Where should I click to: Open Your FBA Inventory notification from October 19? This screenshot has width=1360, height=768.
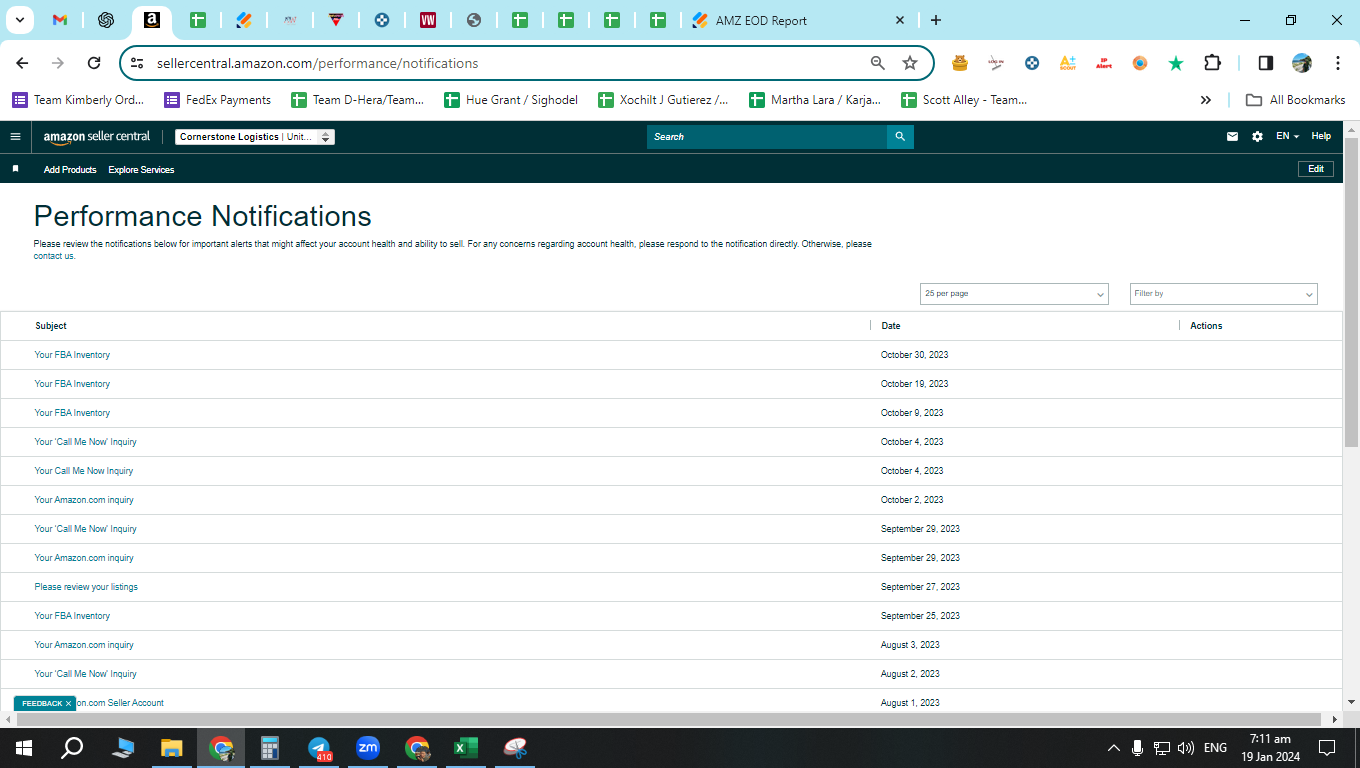point(72,384)
